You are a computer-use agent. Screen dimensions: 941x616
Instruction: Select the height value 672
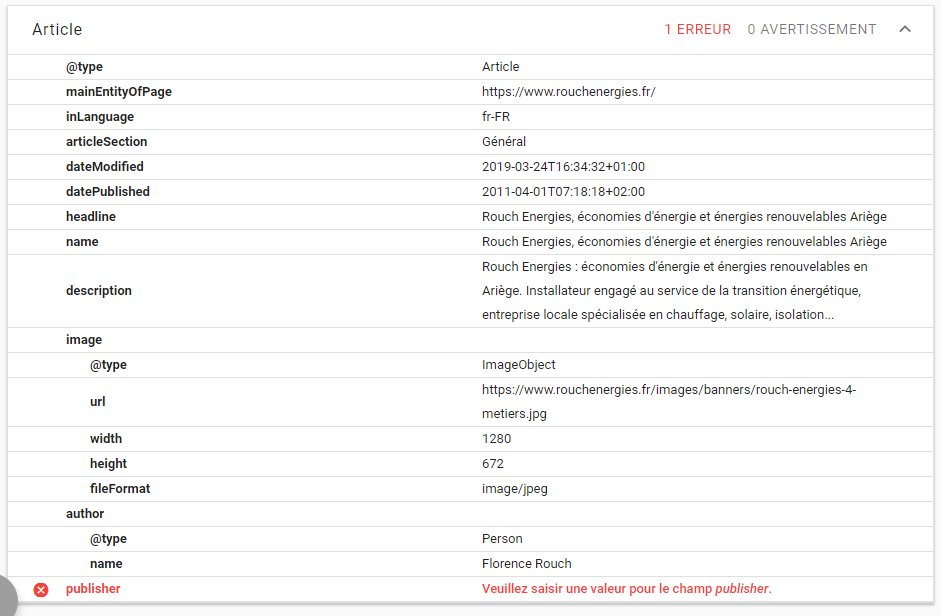[x=493, y=464]
